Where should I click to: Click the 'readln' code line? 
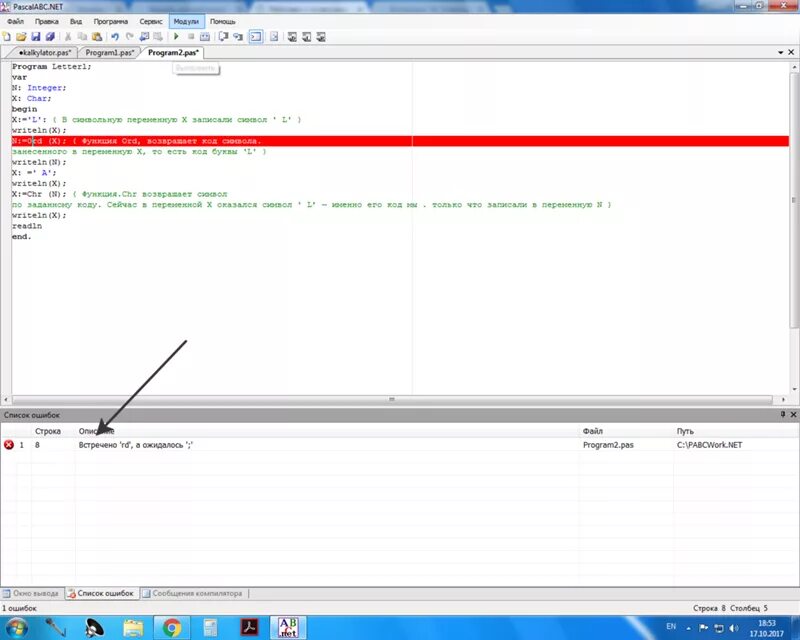(x=27, y=226)
